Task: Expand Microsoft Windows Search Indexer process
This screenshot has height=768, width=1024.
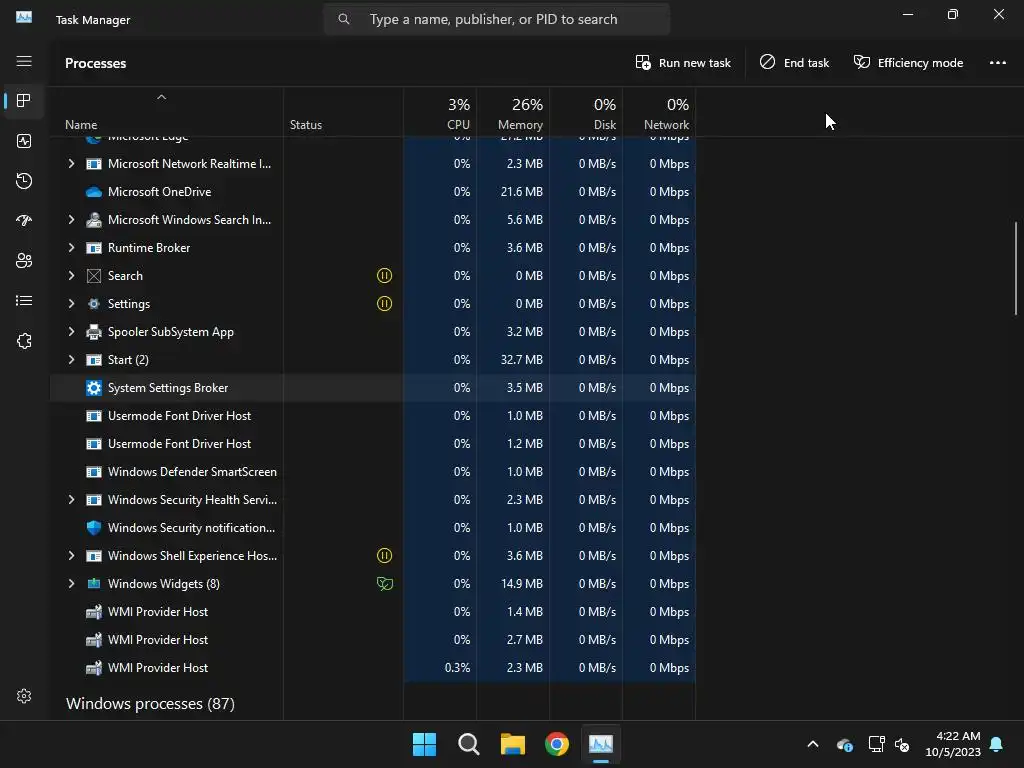Action: (71, 220)
